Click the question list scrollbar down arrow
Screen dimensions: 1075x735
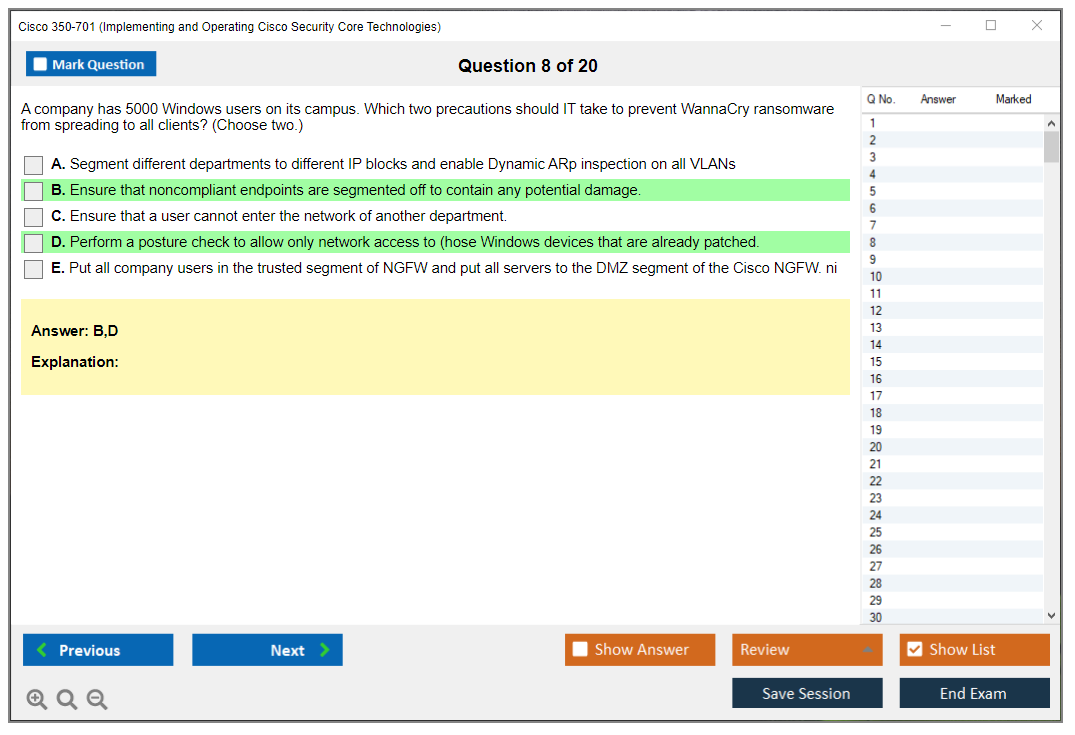point(1051,616)
